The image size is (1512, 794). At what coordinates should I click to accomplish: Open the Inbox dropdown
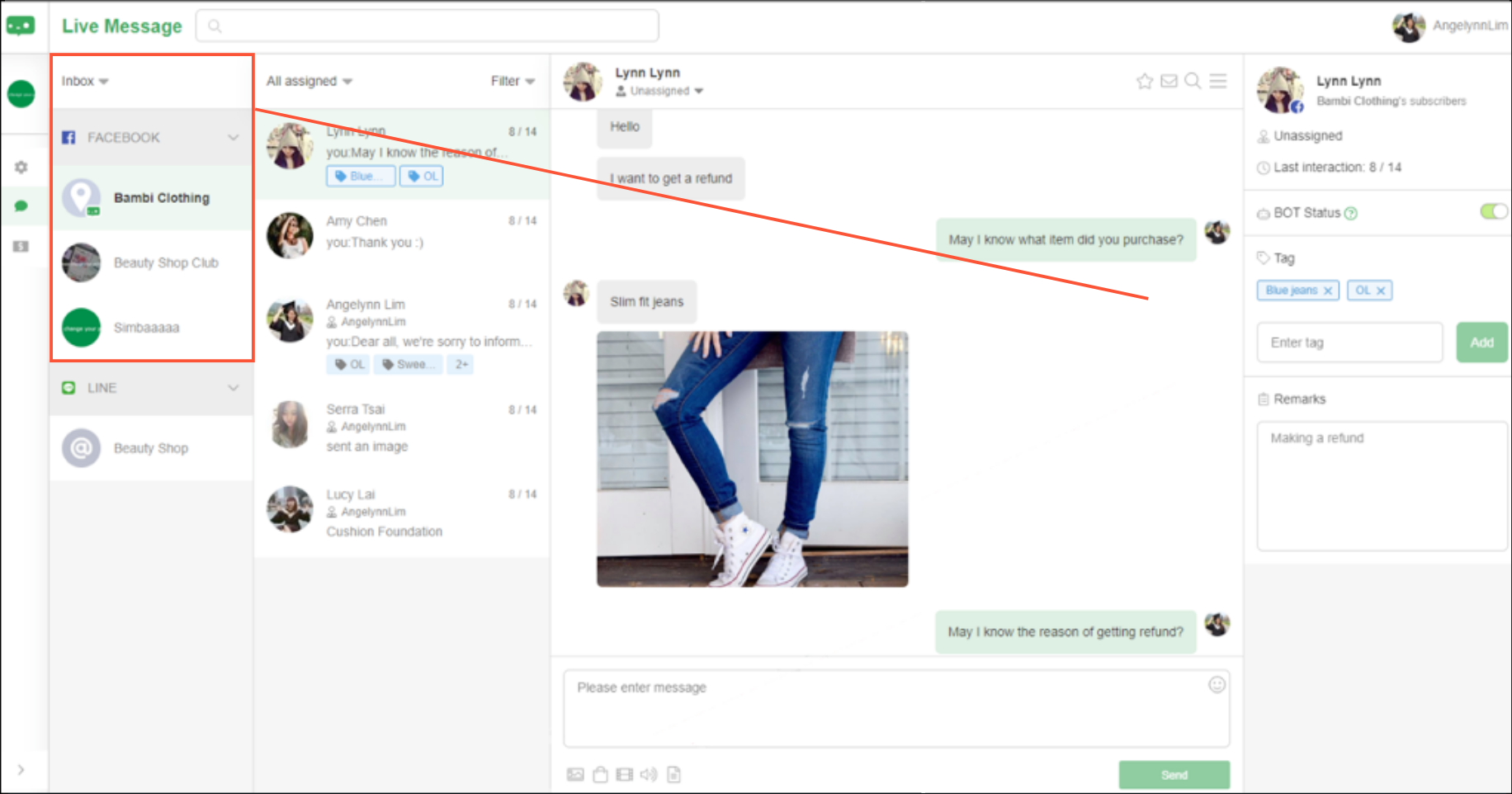click(x=85, y=81)
